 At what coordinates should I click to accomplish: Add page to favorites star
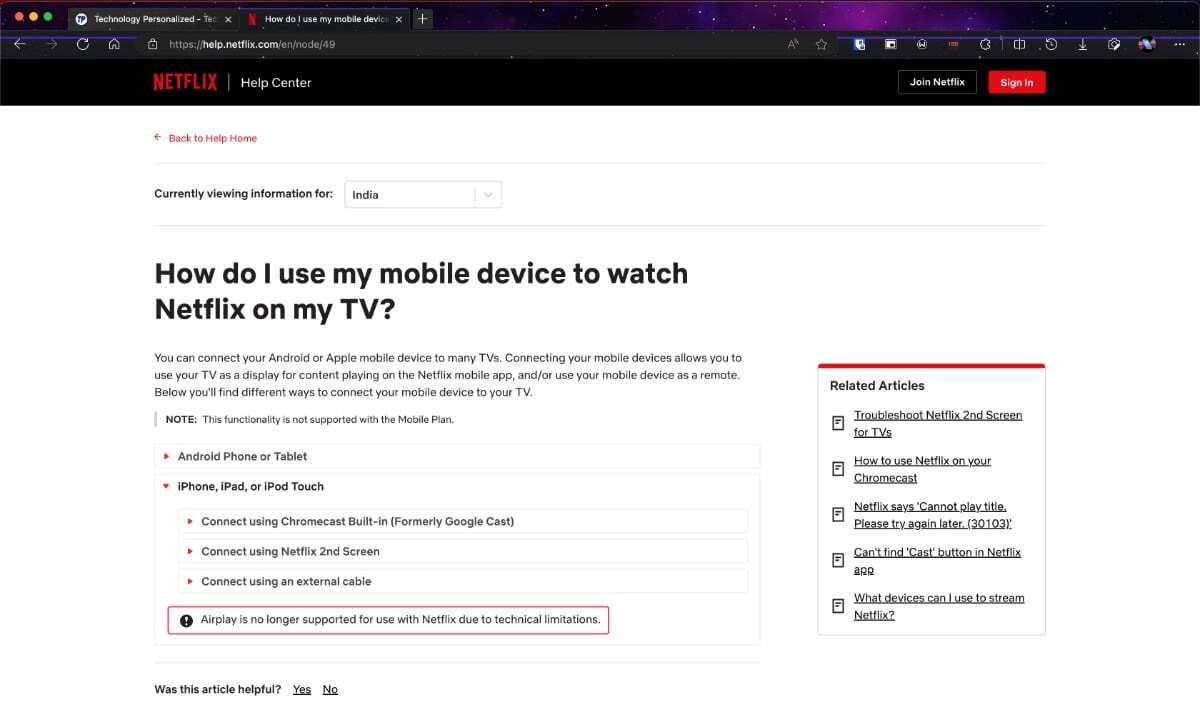[821, 44]
